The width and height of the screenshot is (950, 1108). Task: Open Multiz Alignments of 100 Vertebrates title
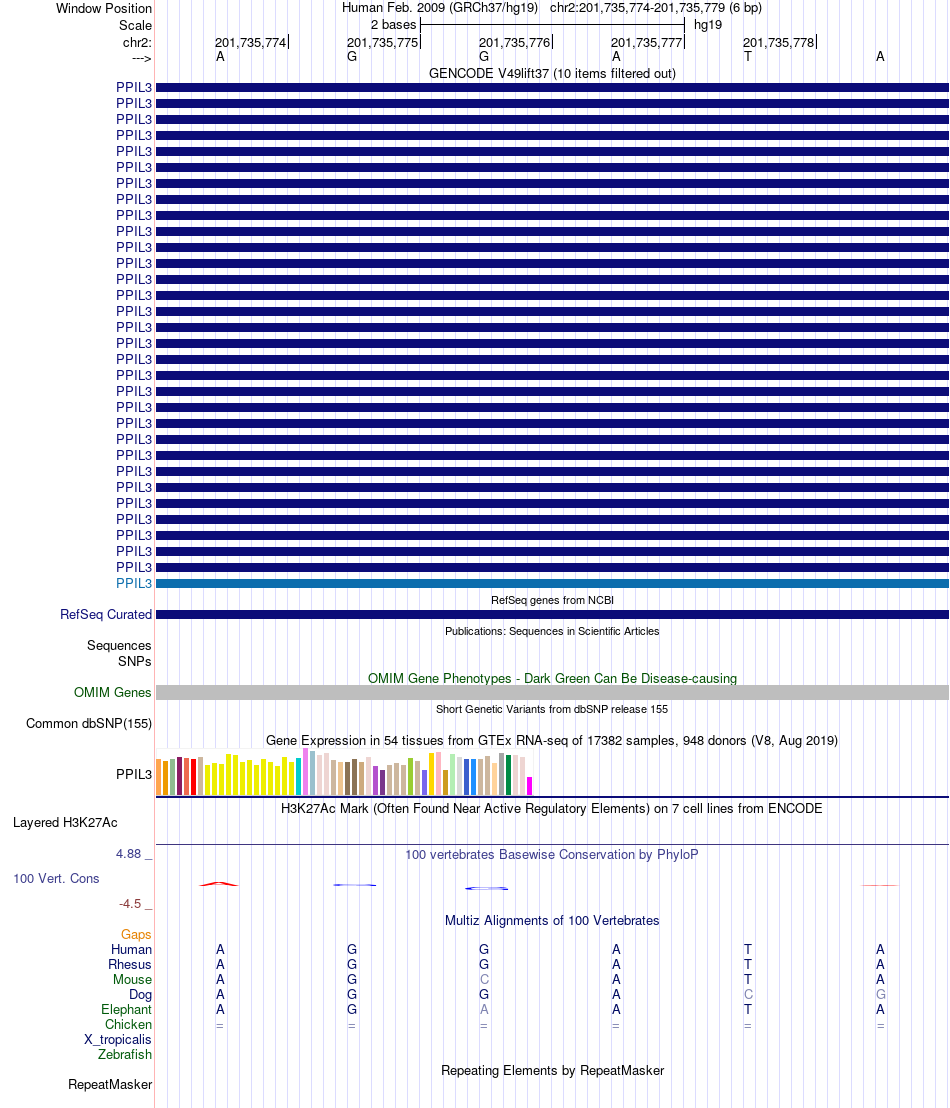[552, 921]
